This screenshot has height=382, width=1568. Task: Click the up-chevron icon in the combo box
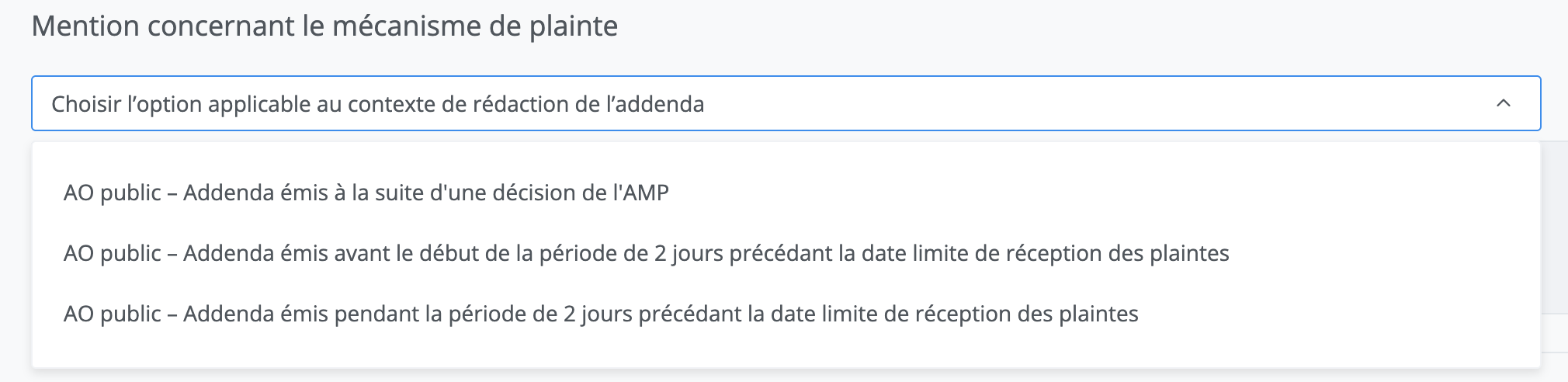coord(1503,103)
